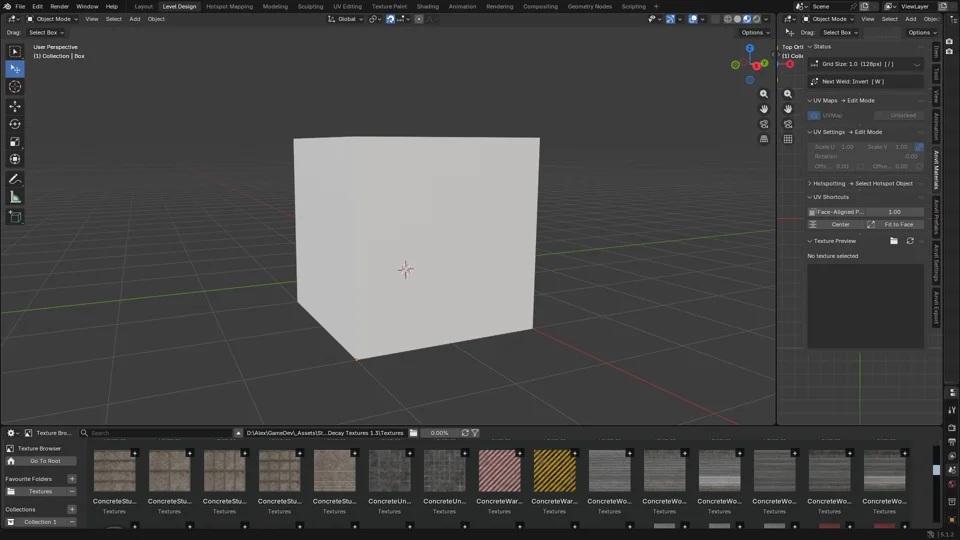This screenshot has width=960, height=540.
Task: Browse folder icon beside texture path
Action: point(413,433)
